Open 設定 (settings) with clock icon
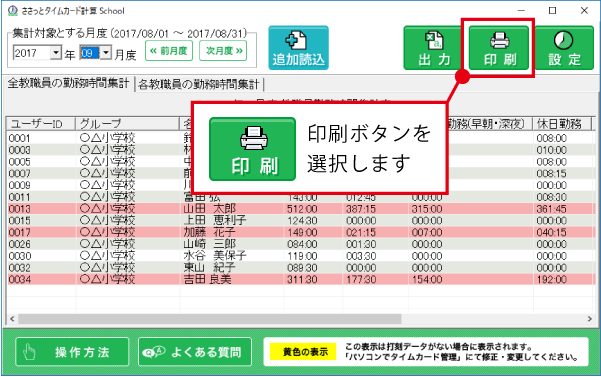 564,48
